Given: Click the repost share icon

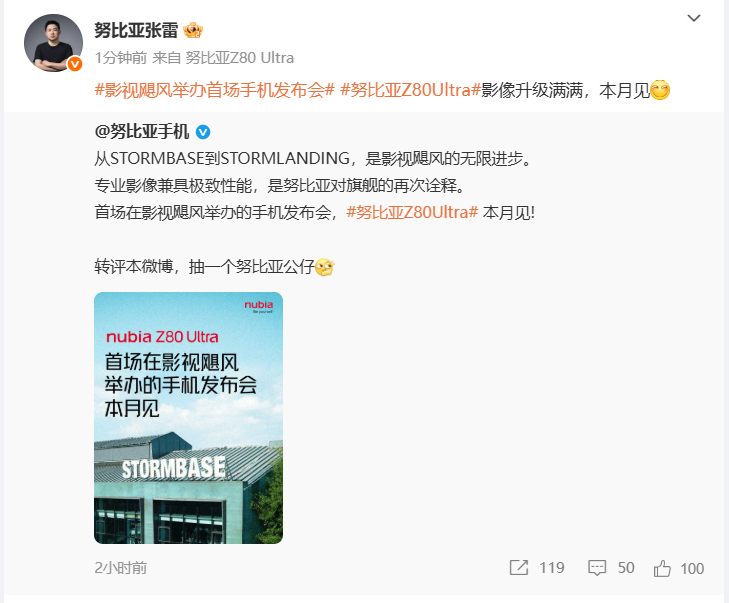Looking at the screenshot, I should pos(519,568).
